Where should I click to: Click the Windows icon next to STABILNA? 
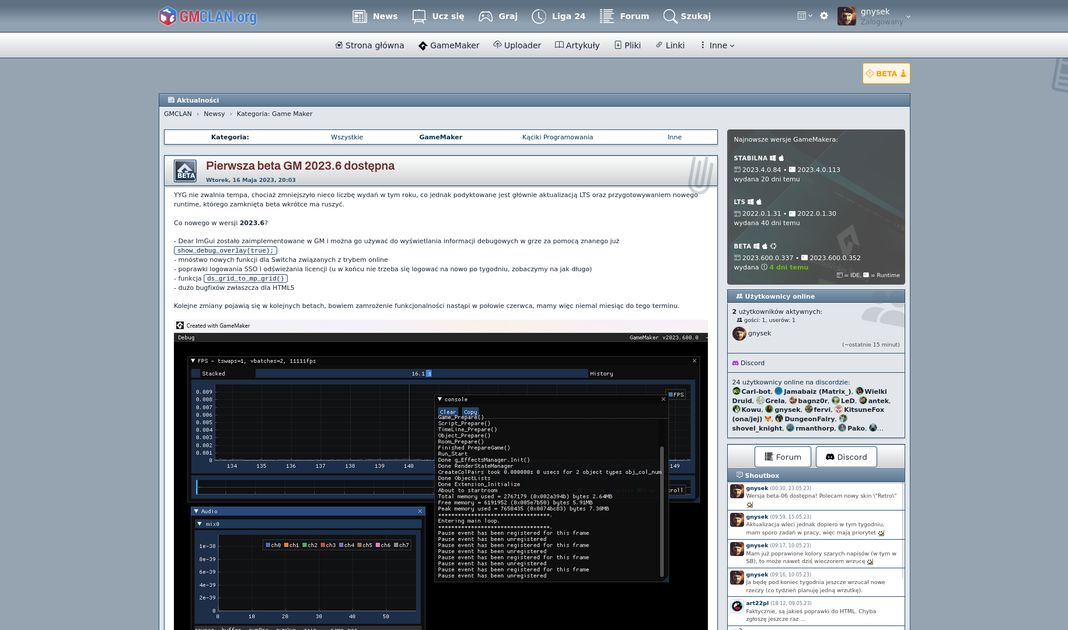click(x=773, y=158)
